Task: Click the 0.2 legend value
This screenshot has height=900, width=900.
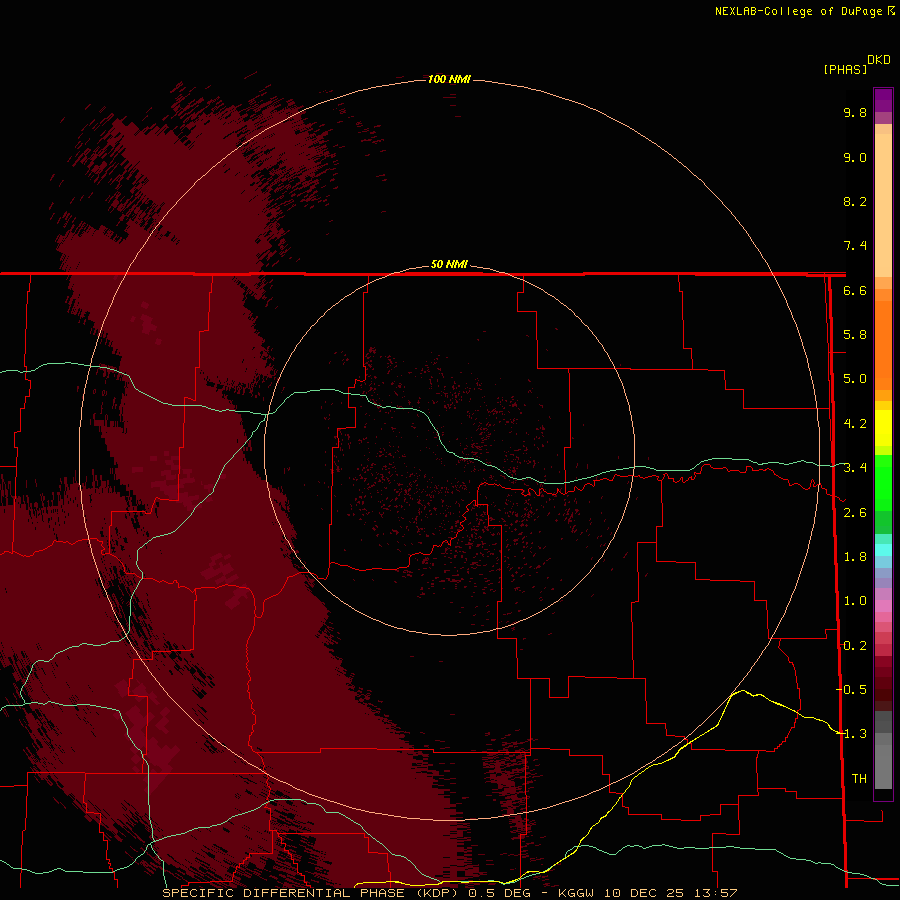Action: click(x=855, y=645)
